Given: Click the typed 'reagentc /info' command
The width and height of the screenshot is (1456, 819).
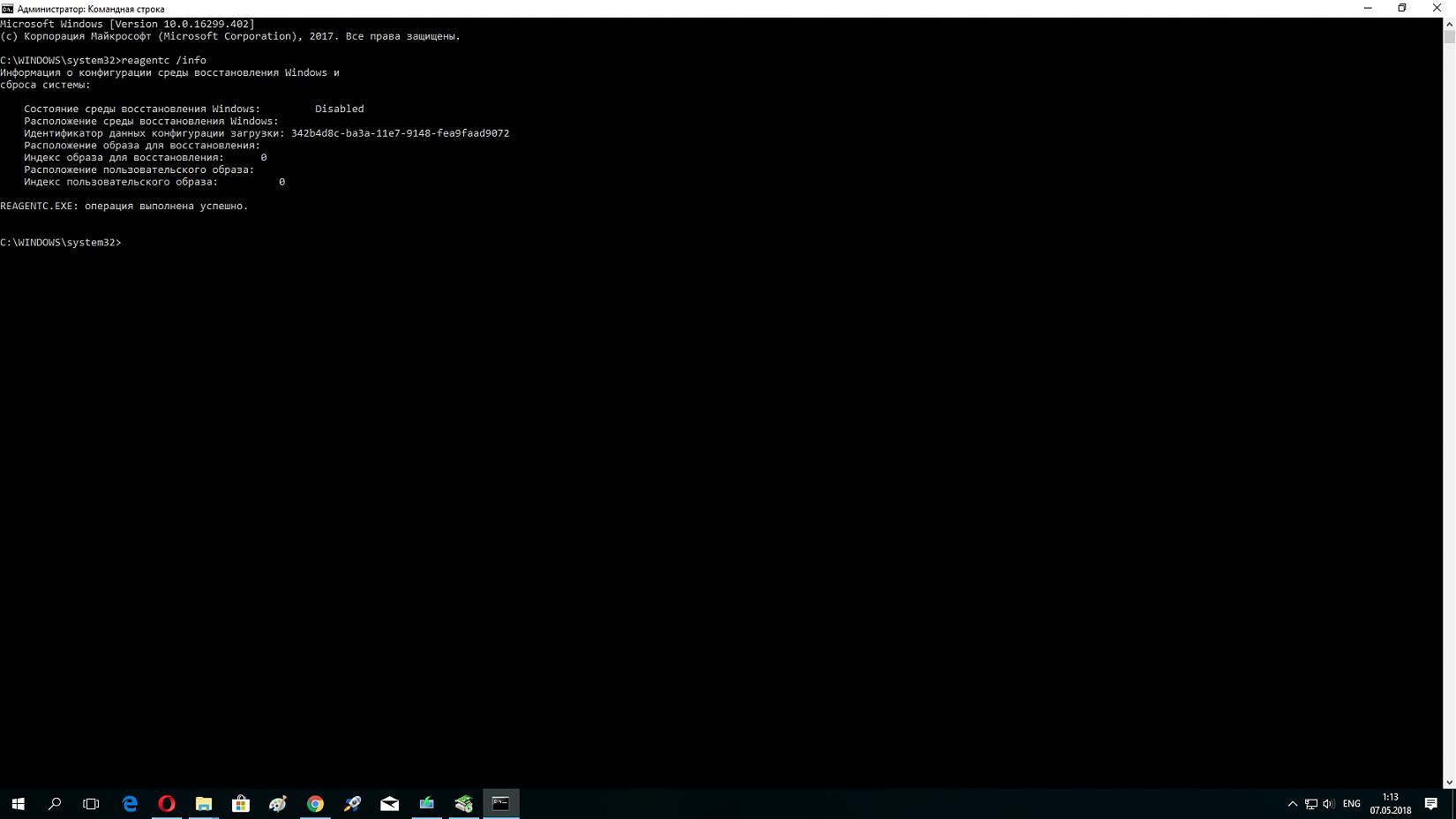Looking at the screenshot, I should pos(163,61).
